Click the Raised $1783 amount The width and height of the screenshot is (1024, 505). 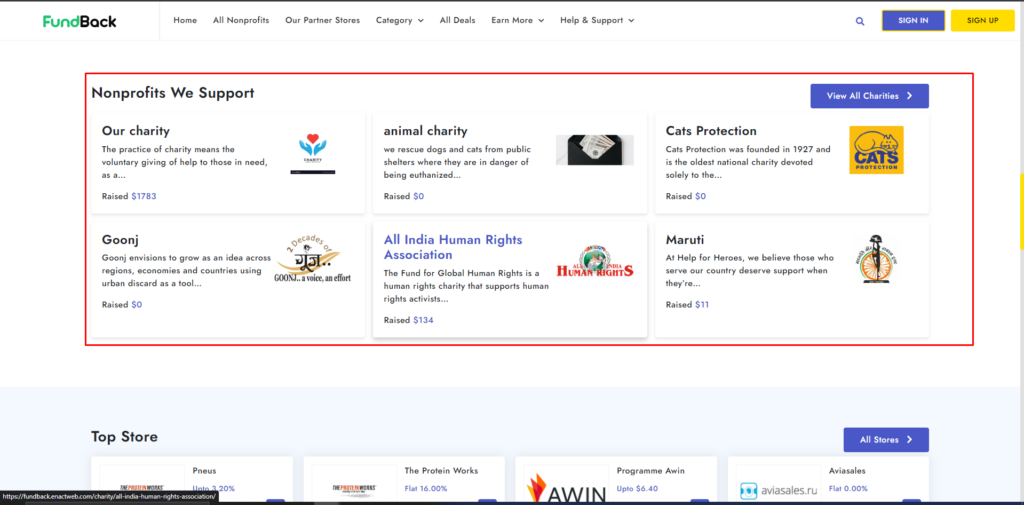tap(144, 196)
